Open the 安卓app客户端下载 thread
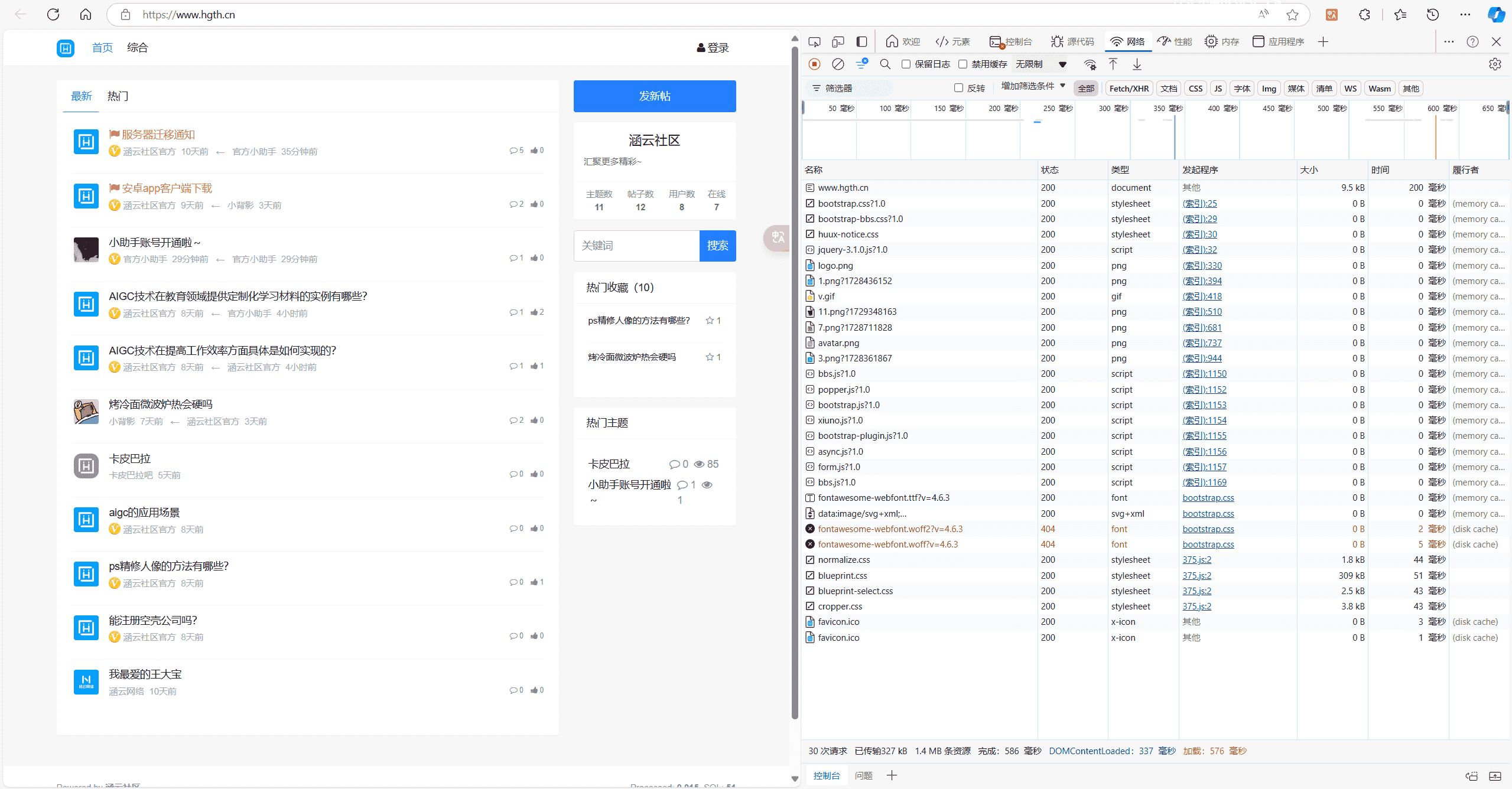1512x789 pixels. click(x=167, y=188)
